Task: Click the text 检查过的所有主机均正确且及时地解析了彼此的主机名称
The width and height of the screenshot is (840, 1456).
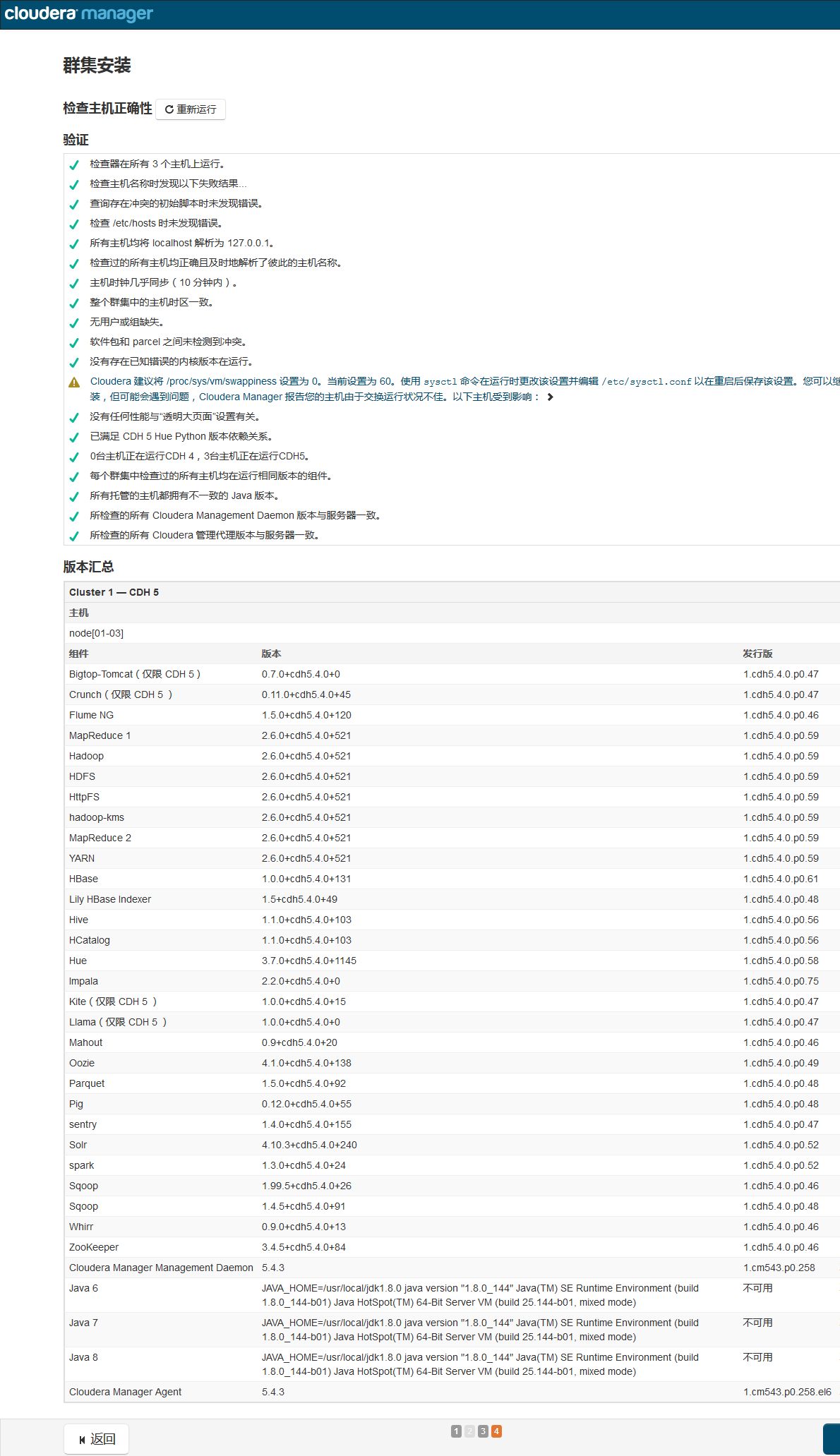Action: (x=217, y=263)
